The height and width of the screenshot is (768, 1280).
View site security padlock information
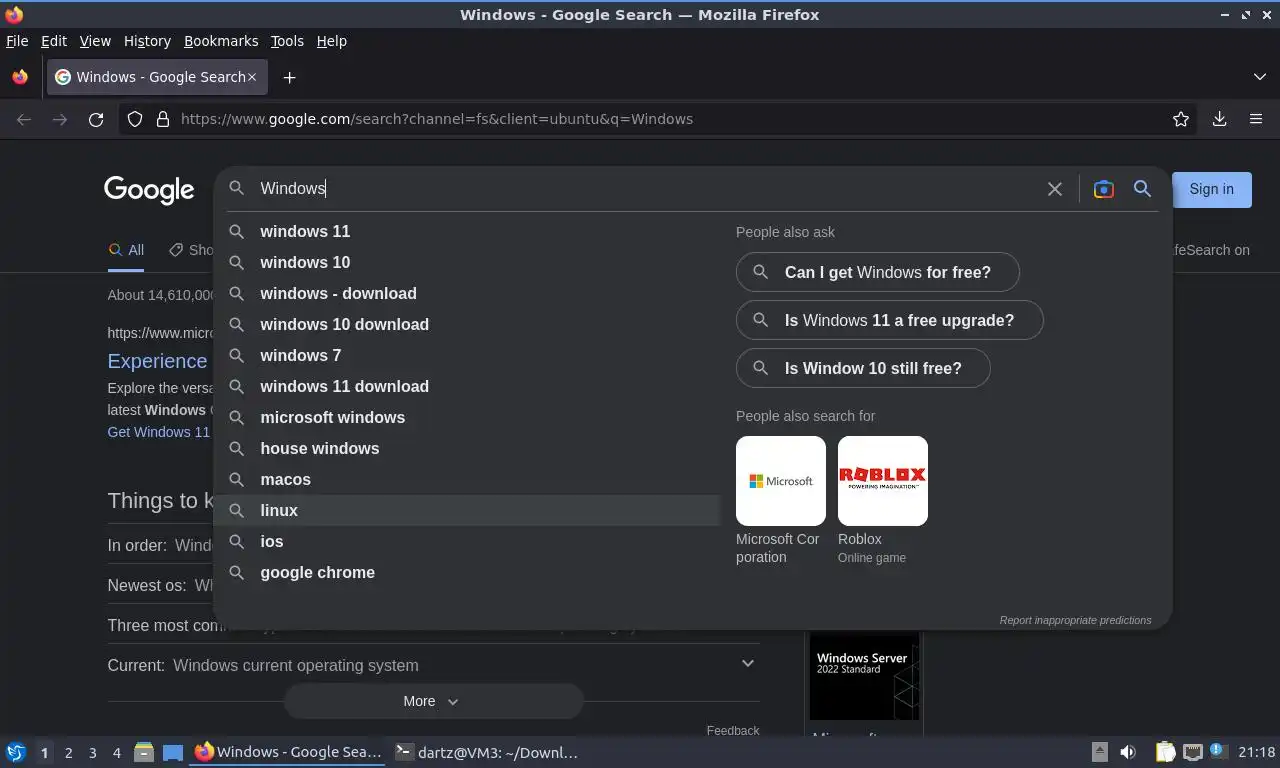[x=163, y=119]
